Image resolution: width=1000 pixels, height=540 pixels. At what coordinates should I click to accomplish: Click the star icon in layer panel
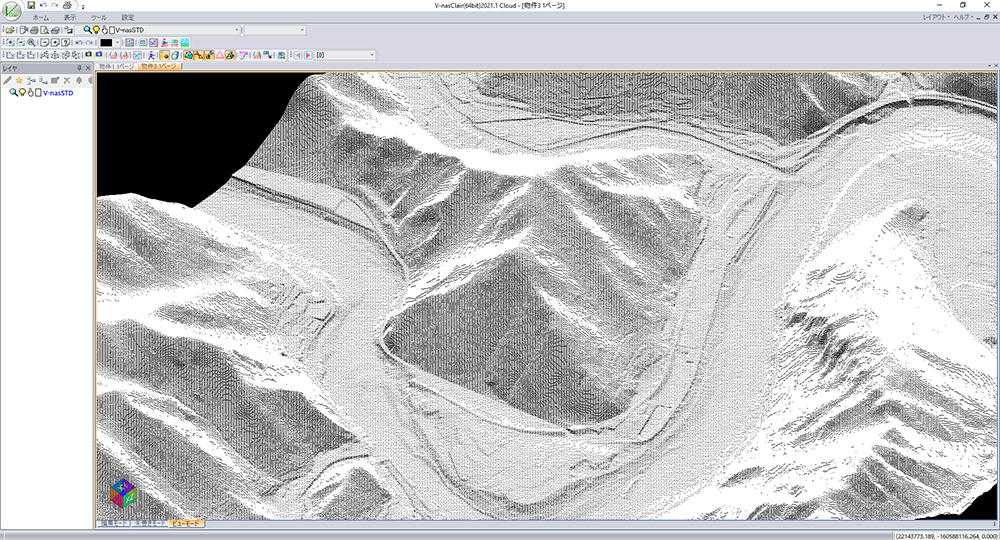[19, 80]
